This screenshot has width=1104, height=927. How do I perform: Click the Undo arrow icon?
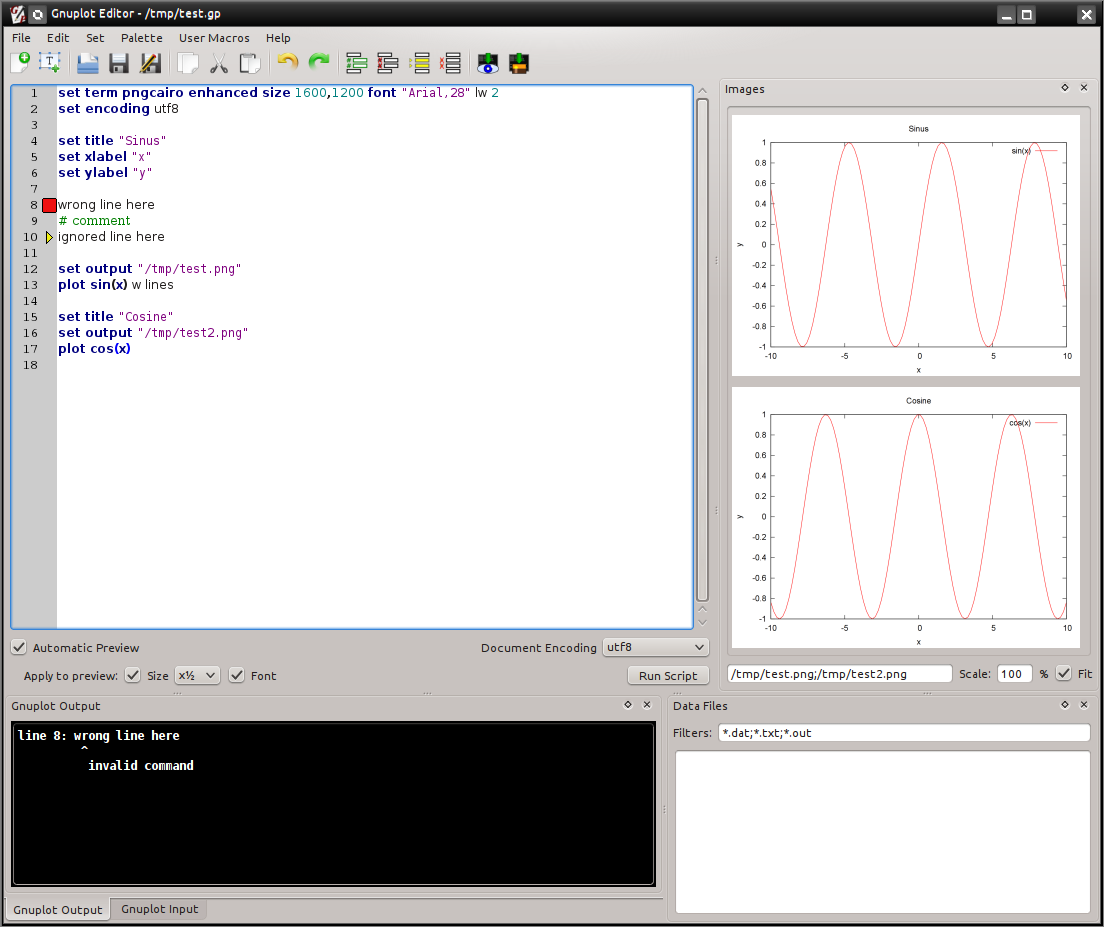[x=287, y=63]
